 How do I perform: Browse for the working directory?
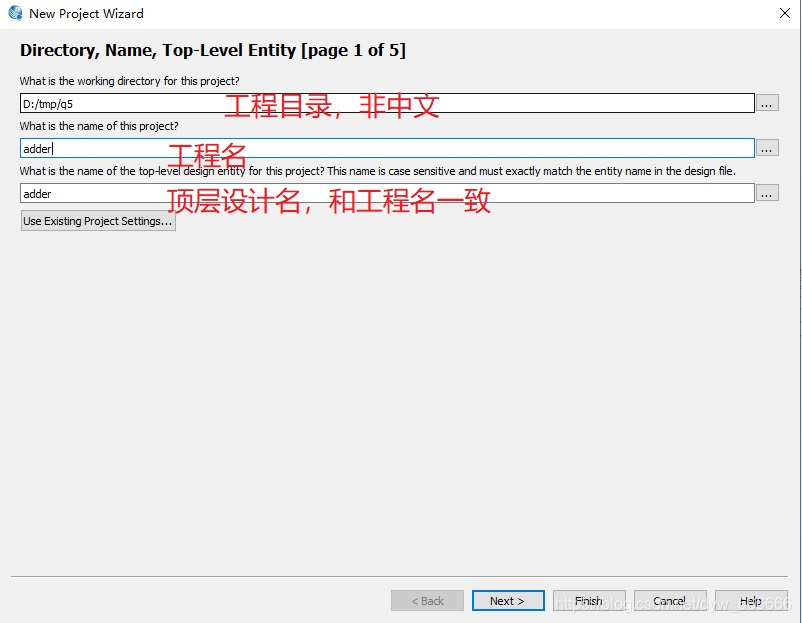click(767, 103)
